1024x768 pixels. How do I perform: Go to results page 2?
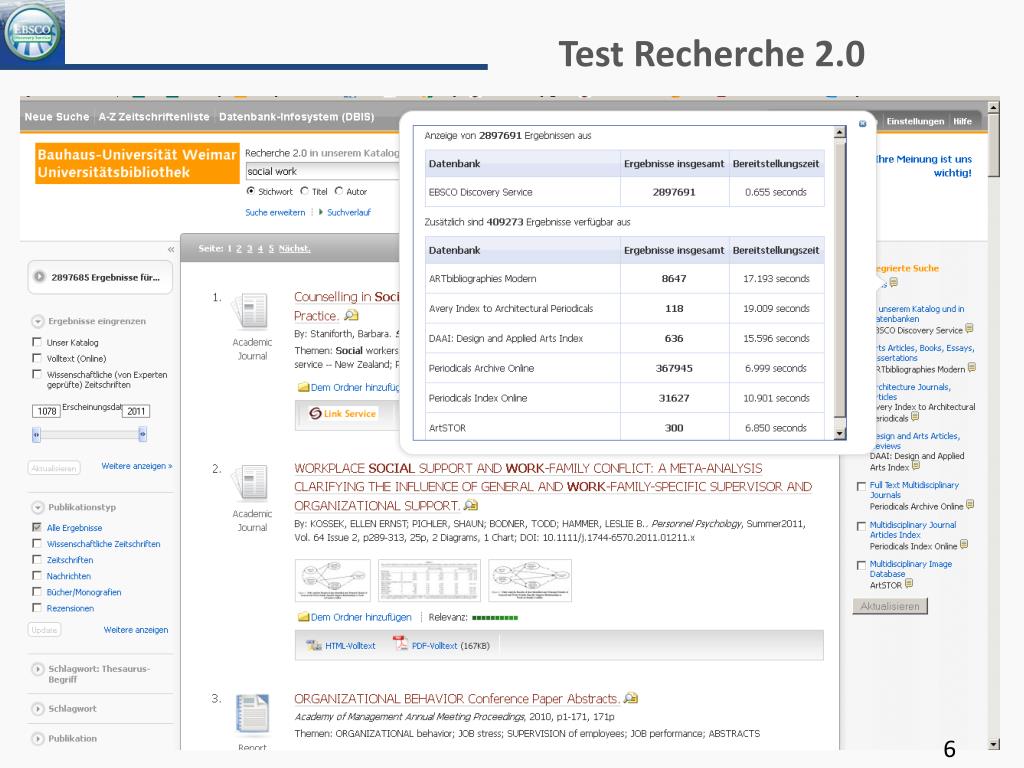click(239, 249)
